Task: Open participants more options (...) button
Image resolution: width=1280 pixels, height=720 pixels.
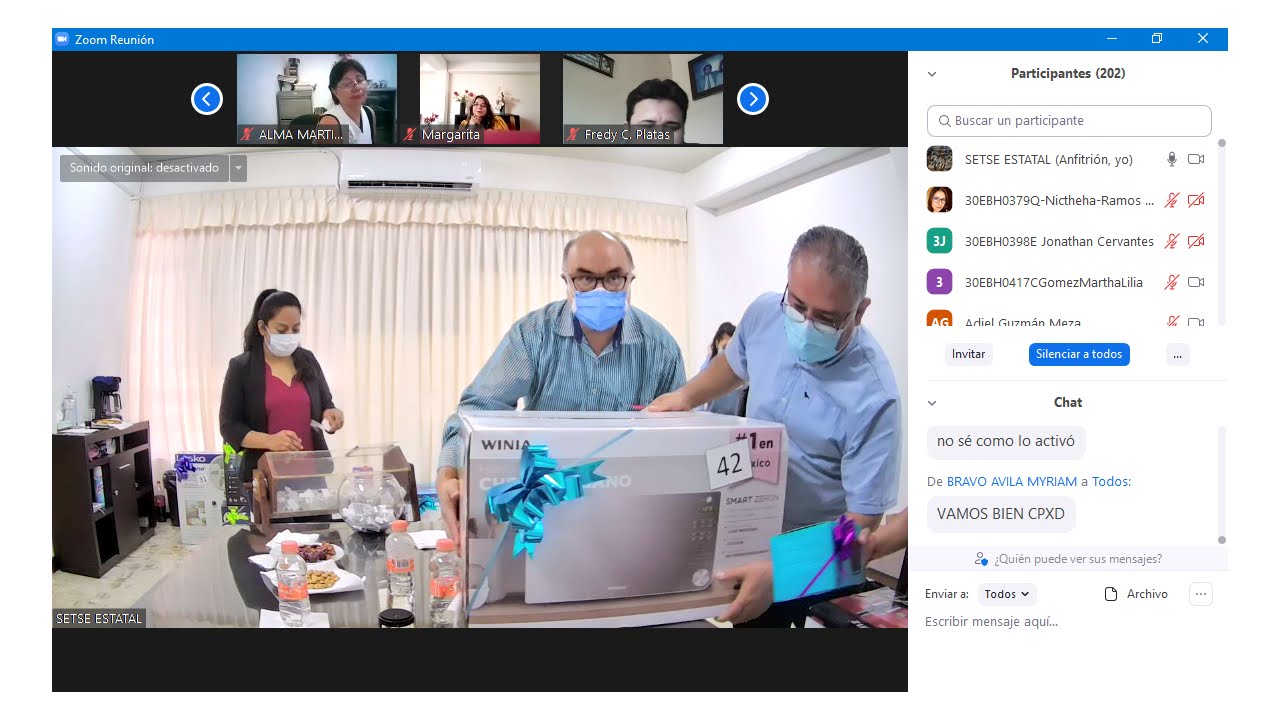Action: coord(1178,354)
